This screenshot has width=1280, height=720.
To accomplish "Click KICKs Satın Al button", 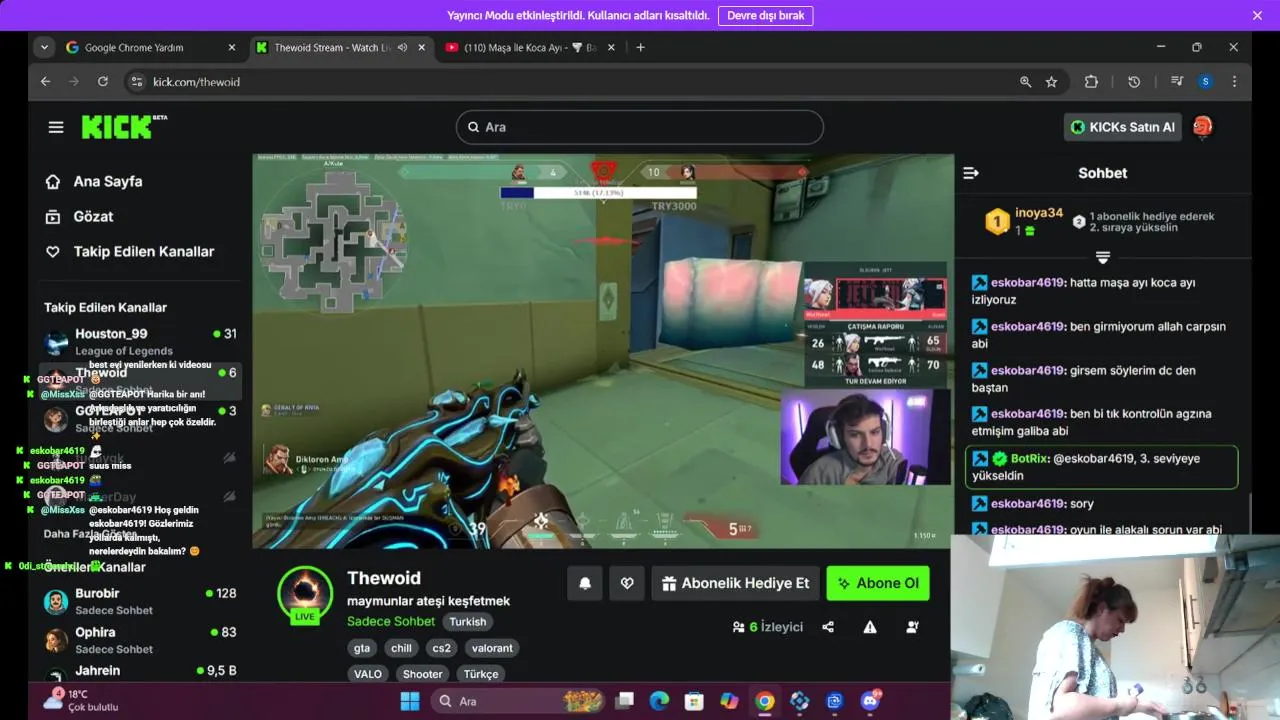I will 1123,127.
